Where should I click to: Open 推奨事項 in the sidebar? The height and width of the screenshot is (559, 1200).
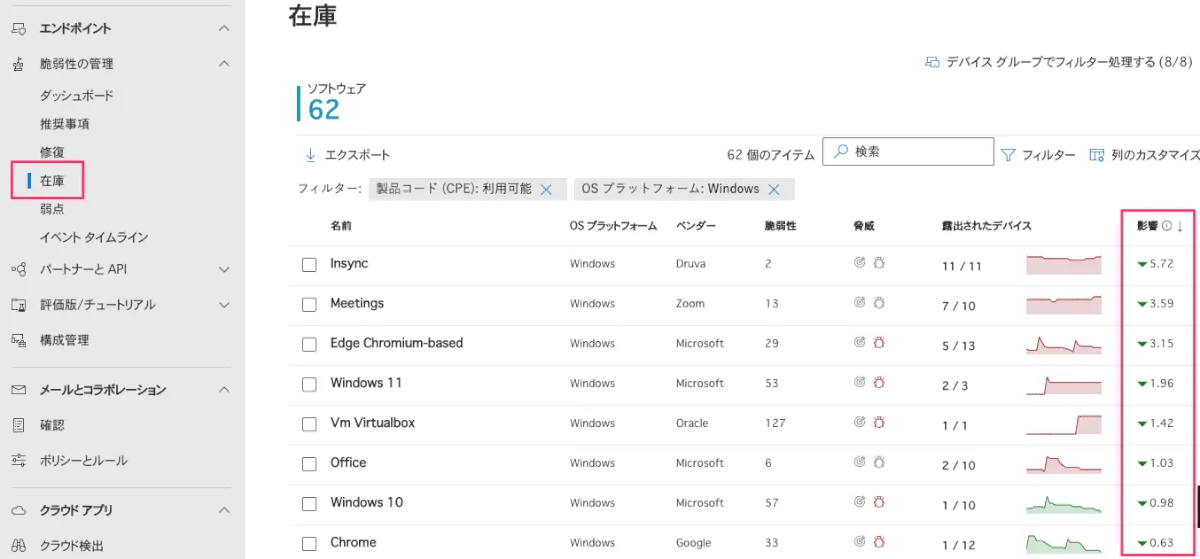tap(65, 124)
